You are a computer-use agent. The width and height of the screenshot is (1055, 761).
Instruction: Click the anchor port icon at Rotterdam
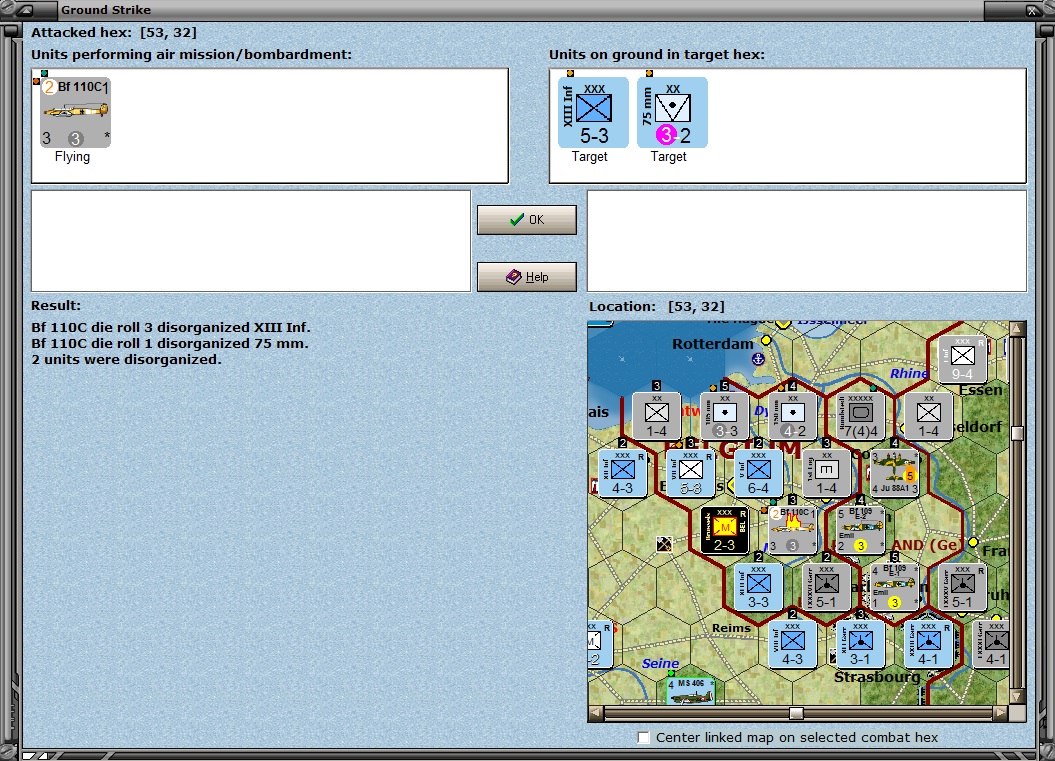coord(758,359)
